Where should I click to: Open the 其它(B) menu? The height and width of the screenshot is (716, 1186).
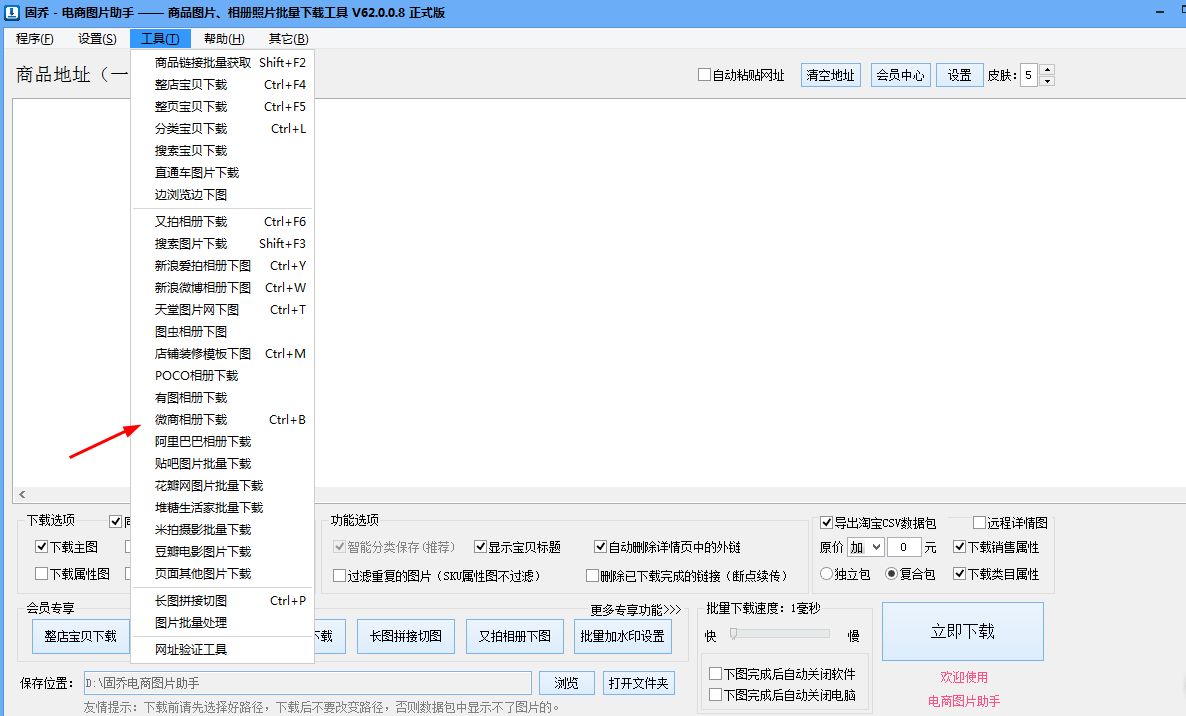[x=288, y=38]
